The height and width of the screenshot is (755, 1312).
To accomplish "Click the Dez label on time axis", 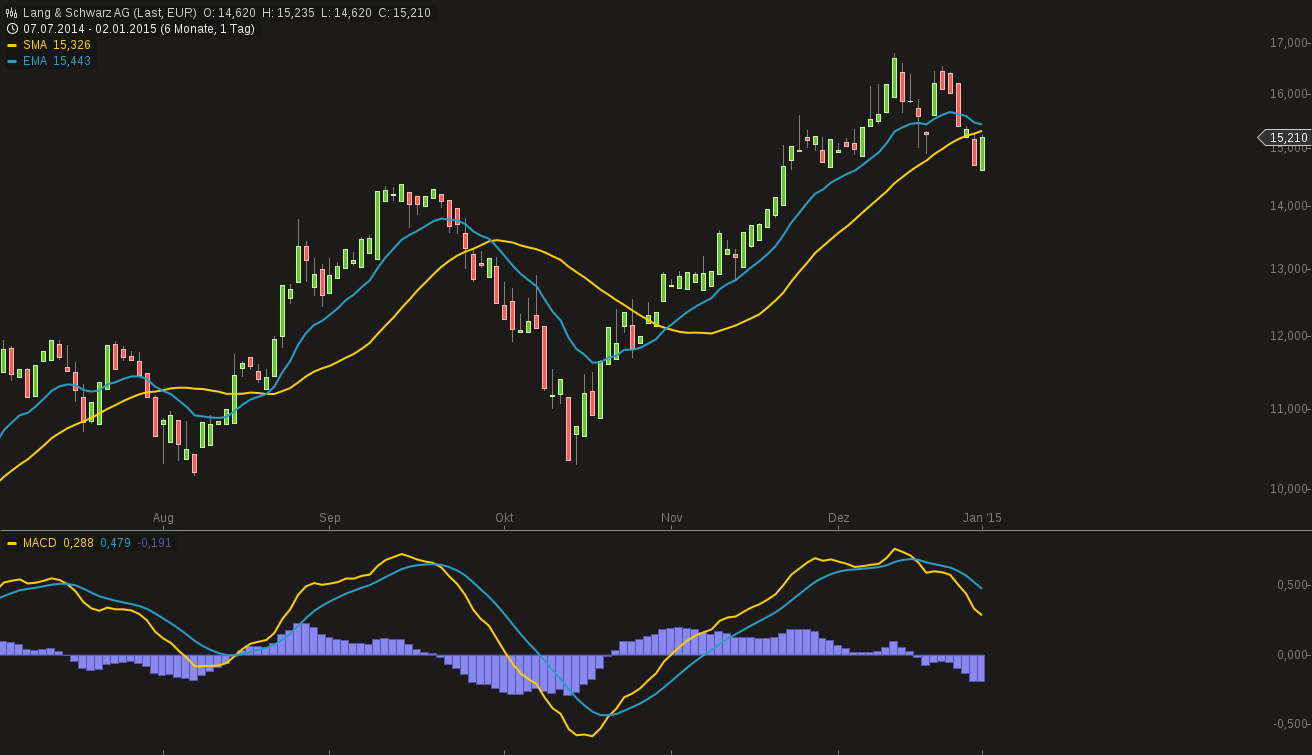I will [x=839, y=518].
